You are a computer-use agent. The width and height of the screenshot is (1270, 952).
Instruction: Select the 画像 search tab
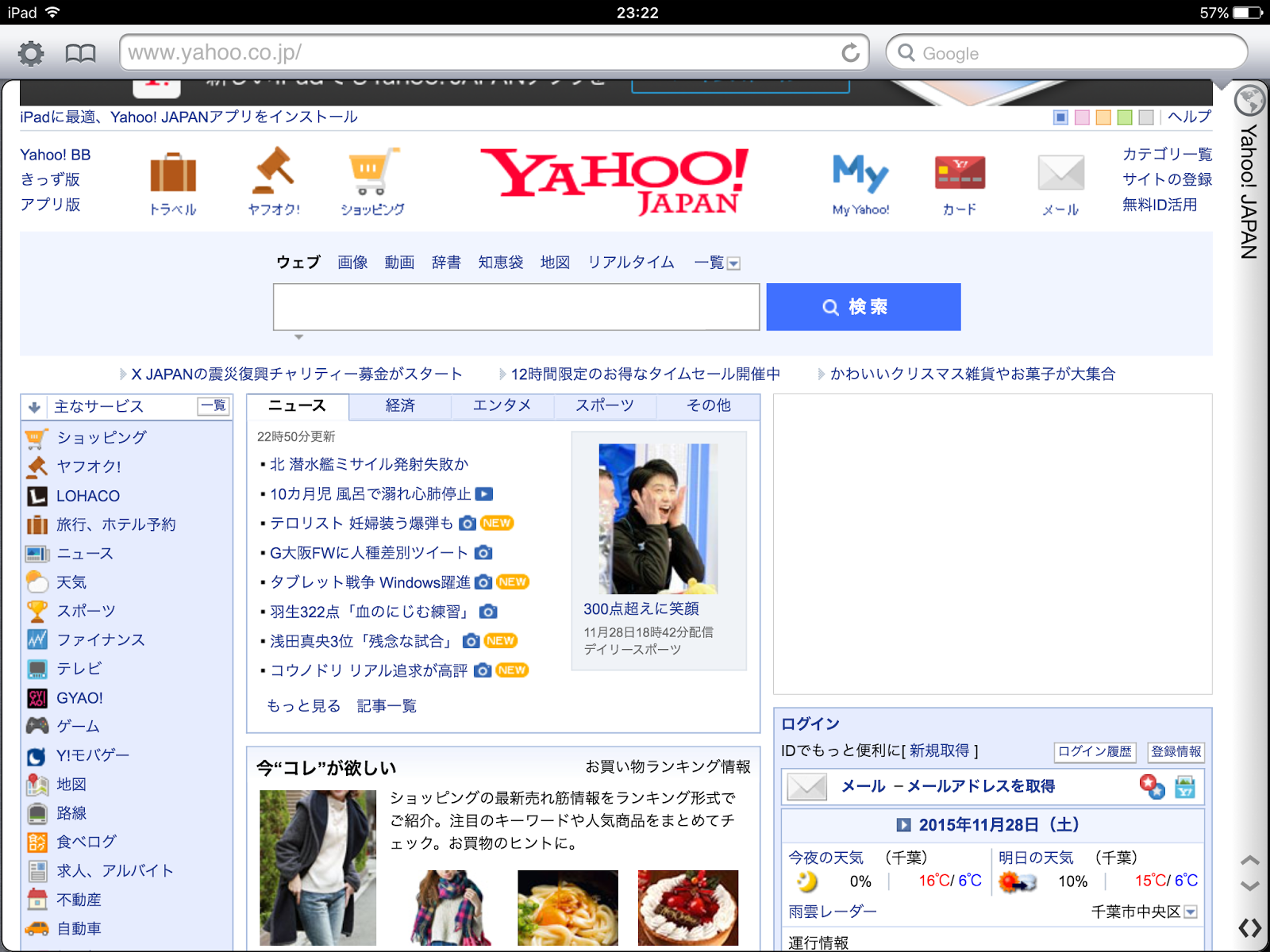(352, 263)
